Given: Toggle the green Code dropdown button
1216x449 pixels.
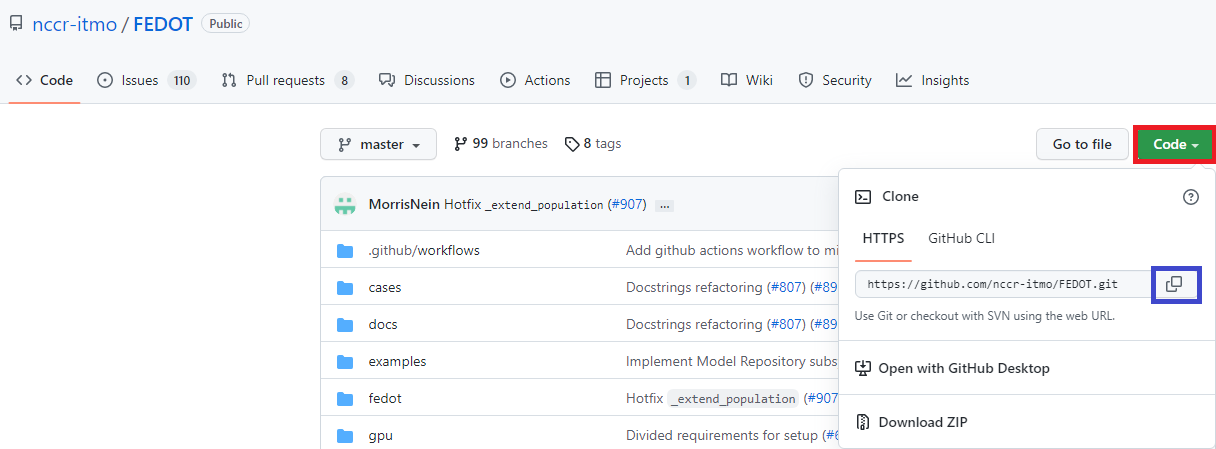Looking at the screenshot, I should [x=1175, y=144].
